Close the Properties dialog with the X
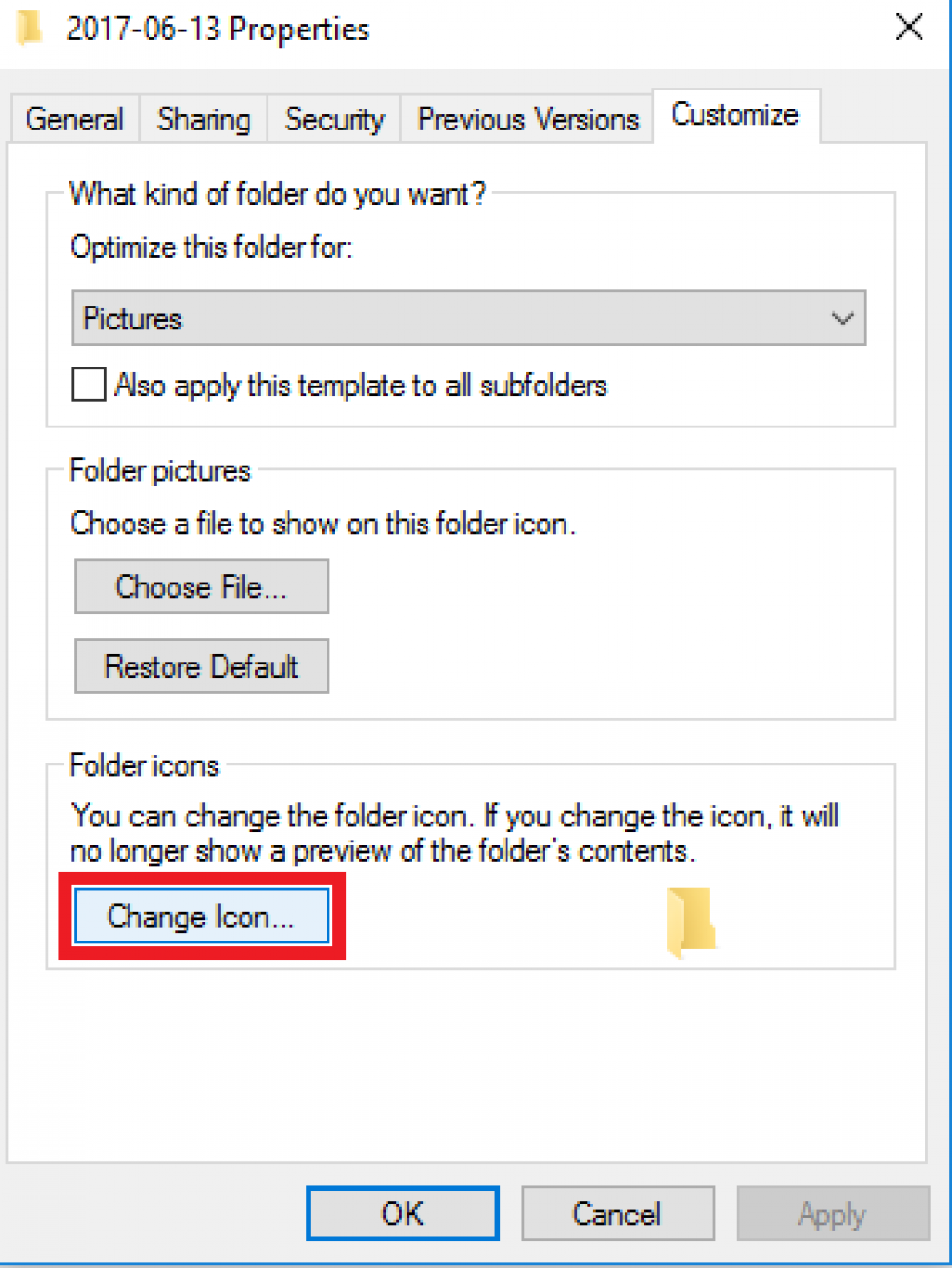This screenshot has width=952, height=1268. point(909,27)
